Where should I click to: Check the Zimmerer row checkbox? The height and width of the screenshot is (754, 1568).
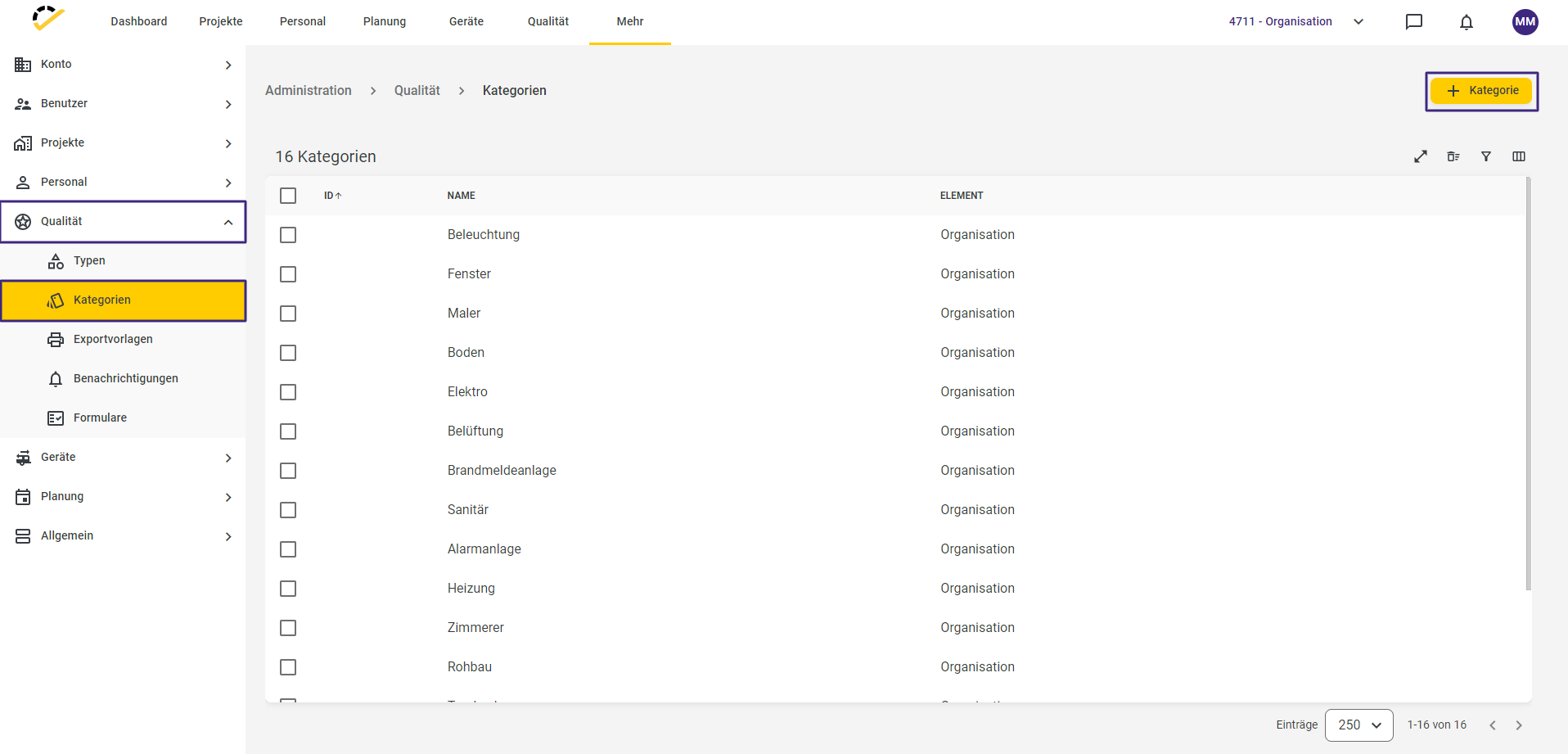pyautogui.click(x=288, y=628)
